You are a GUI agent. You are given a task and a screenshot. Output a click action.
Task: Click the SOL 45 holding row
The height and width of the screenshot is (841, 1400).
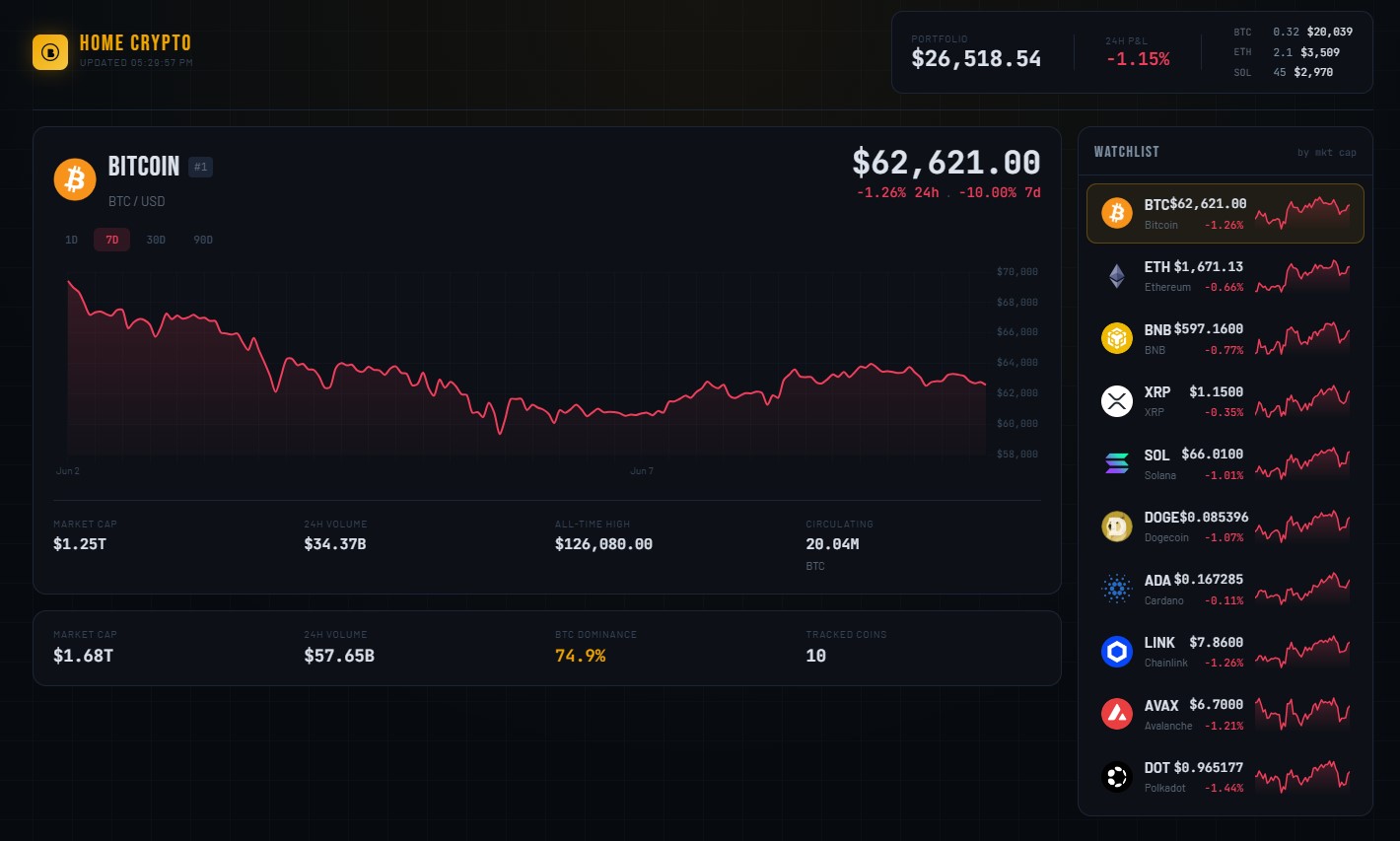tap(1293, 72)
